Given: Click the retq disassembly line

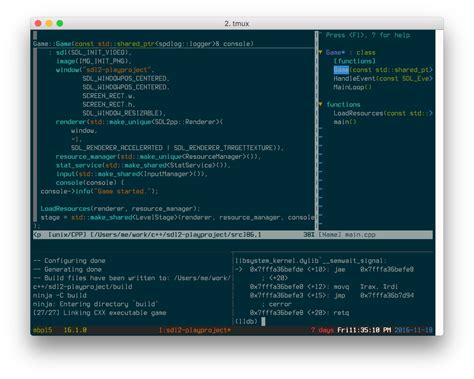Looking at the screenshot, I should click(299, 313).
